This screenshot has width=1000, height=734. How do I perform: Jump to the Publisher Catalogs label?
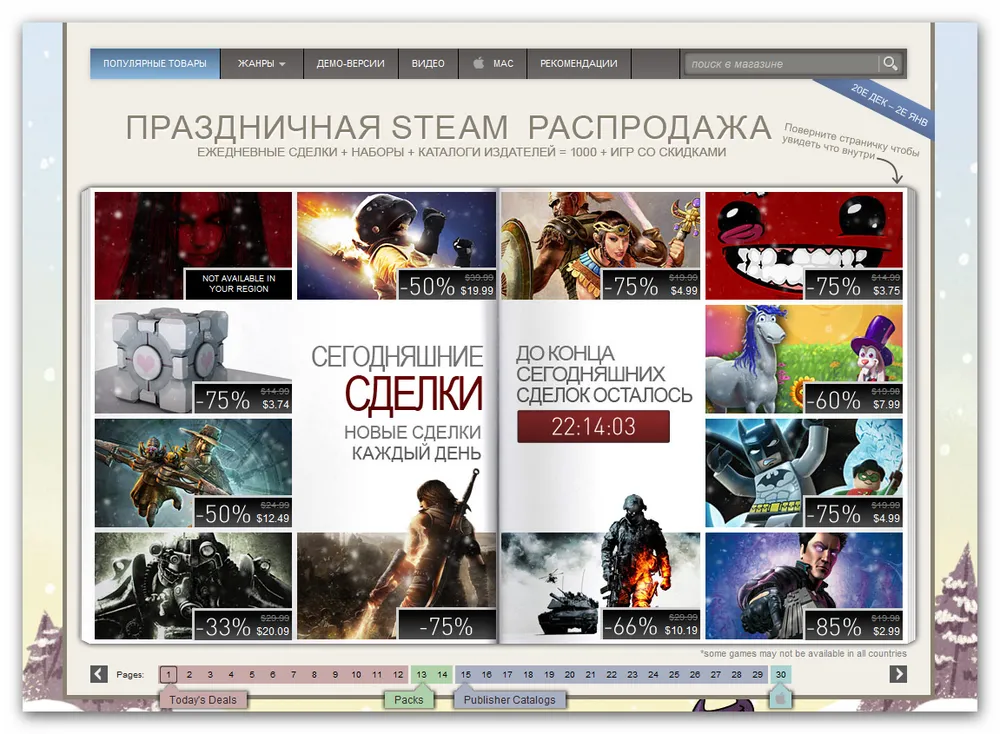click(x=509, y=700)
